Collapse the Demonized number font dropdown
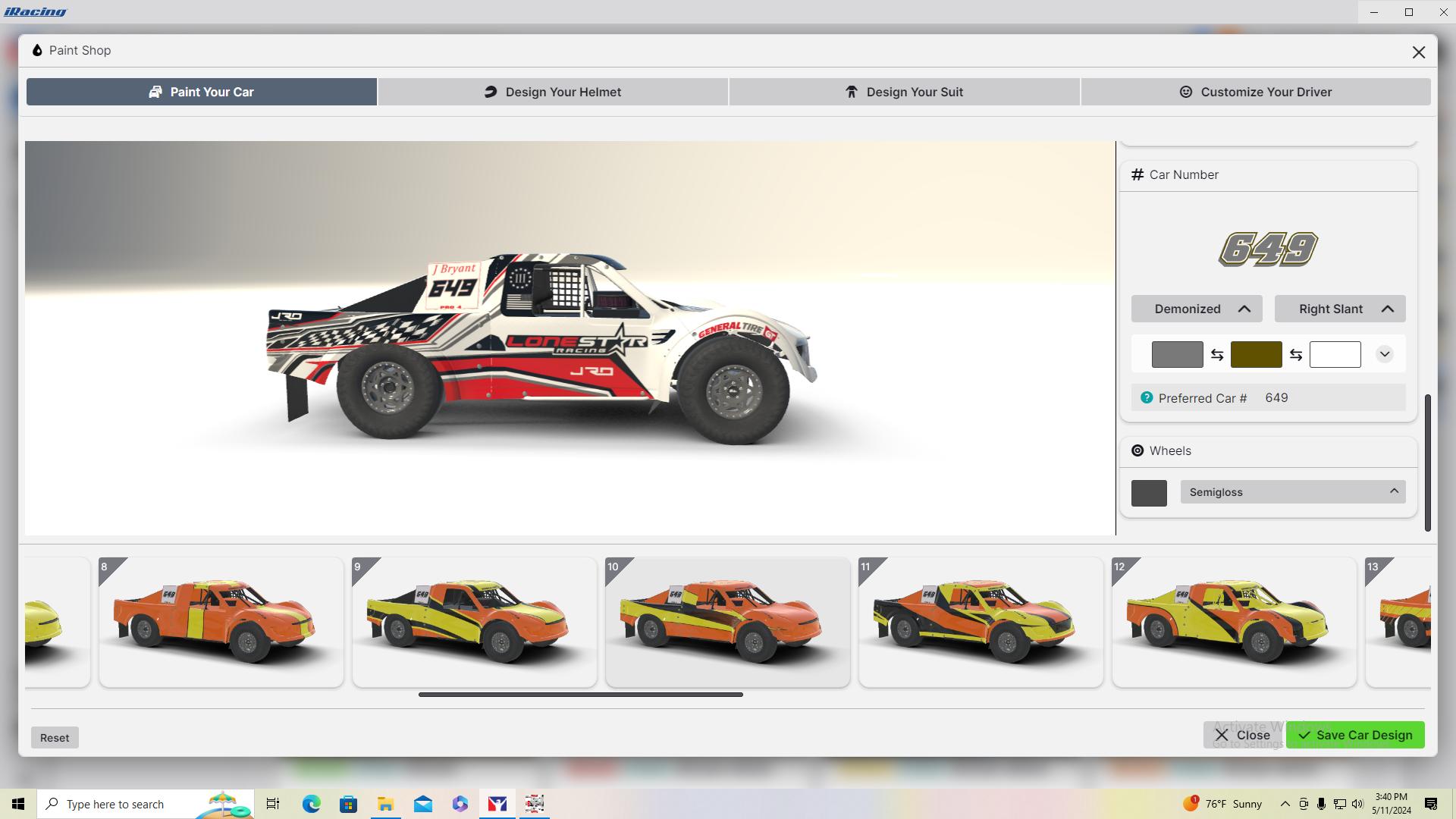 pos(1245,309)
